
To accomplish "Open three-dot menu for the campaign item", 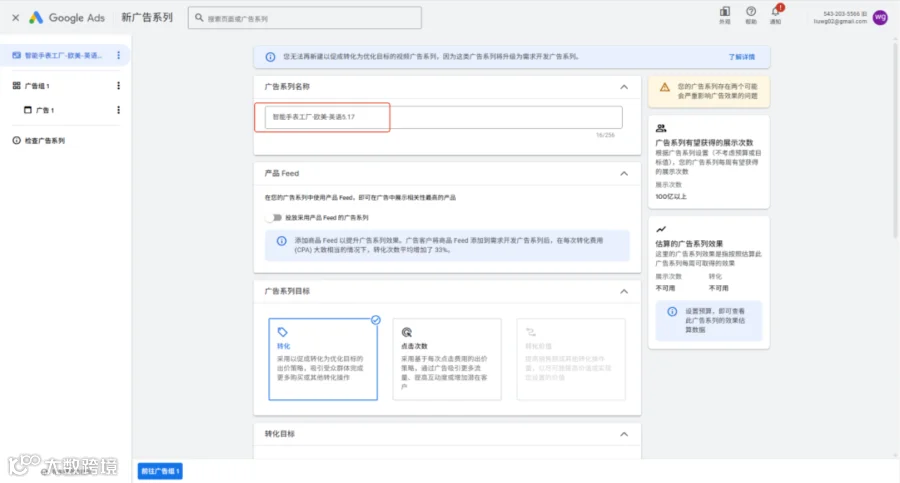I will point(118,55).
